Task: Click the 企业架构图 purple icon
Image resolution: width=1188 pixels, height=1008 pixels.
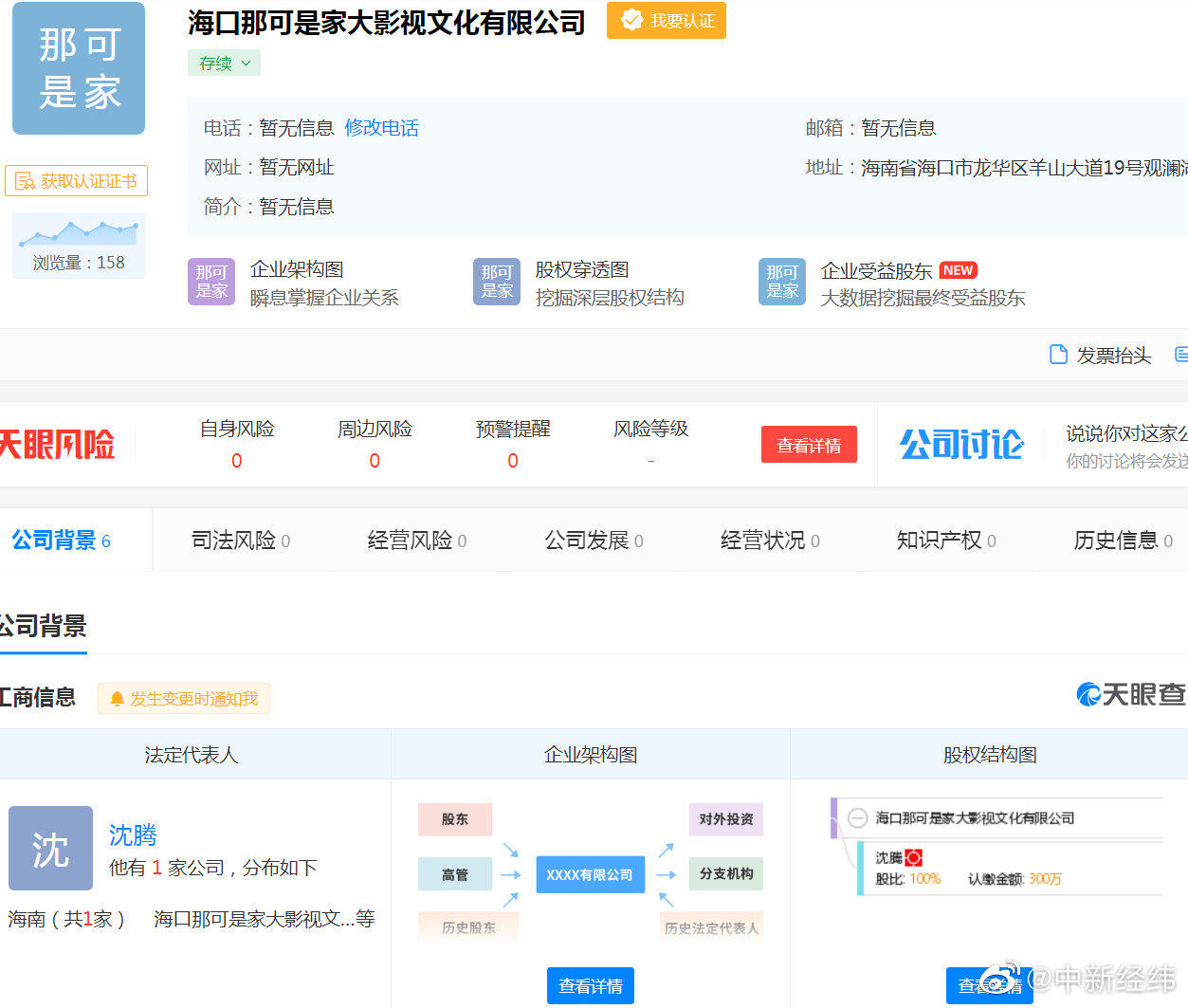Action: pos(211,282)
